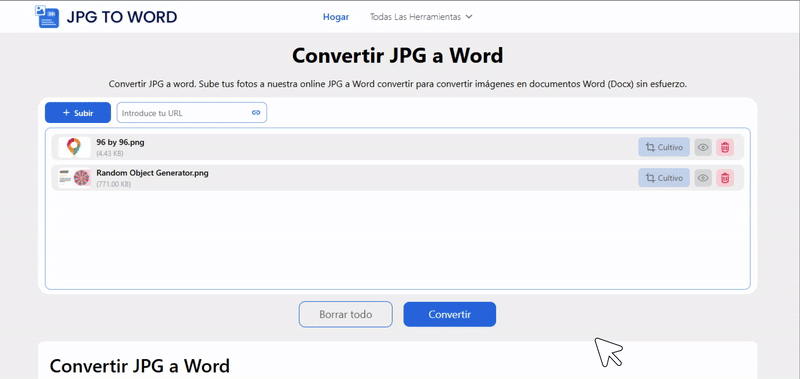Click the Introduce tu URL field

(191, 113)
